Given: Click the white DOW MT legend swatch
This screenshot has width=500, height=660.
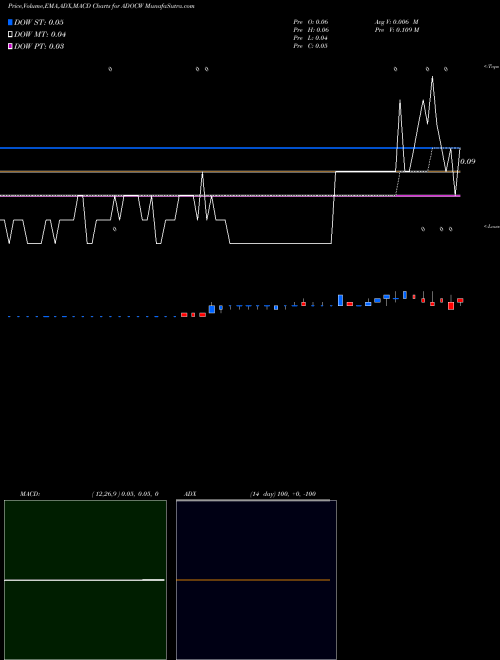Looking at the screenshot, I should pyautogui.click(x=10, y=35).
